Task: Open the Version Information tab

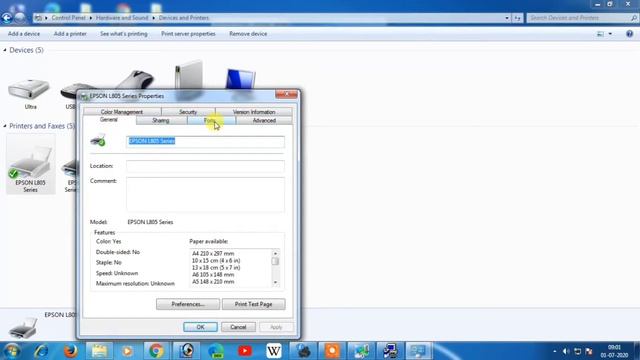Action: (x=253, y=111)
